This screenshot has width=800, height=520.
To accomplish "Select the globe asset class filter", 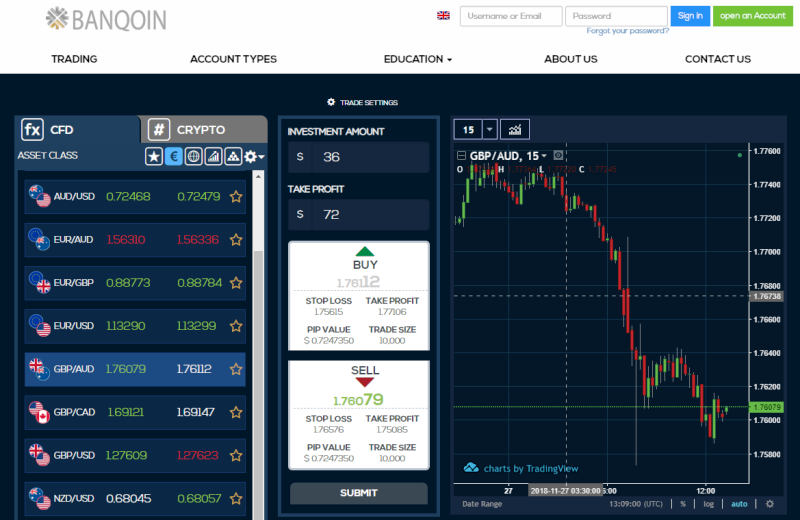I will tap(193, 156).
